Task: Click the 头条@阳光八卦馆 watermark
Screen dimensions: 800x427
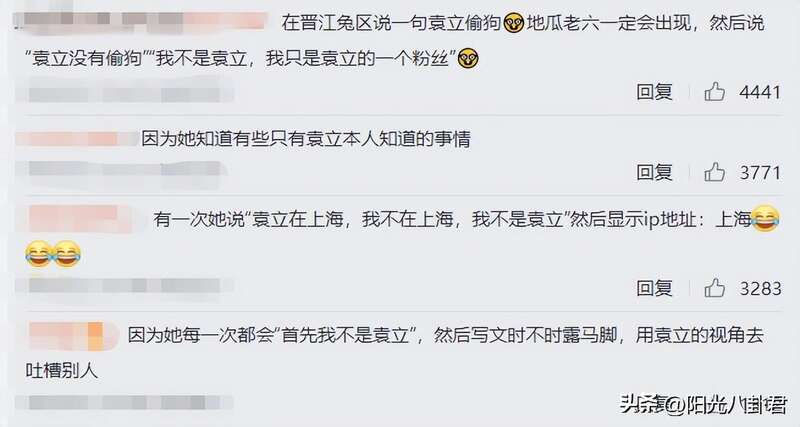Action: 703,404
